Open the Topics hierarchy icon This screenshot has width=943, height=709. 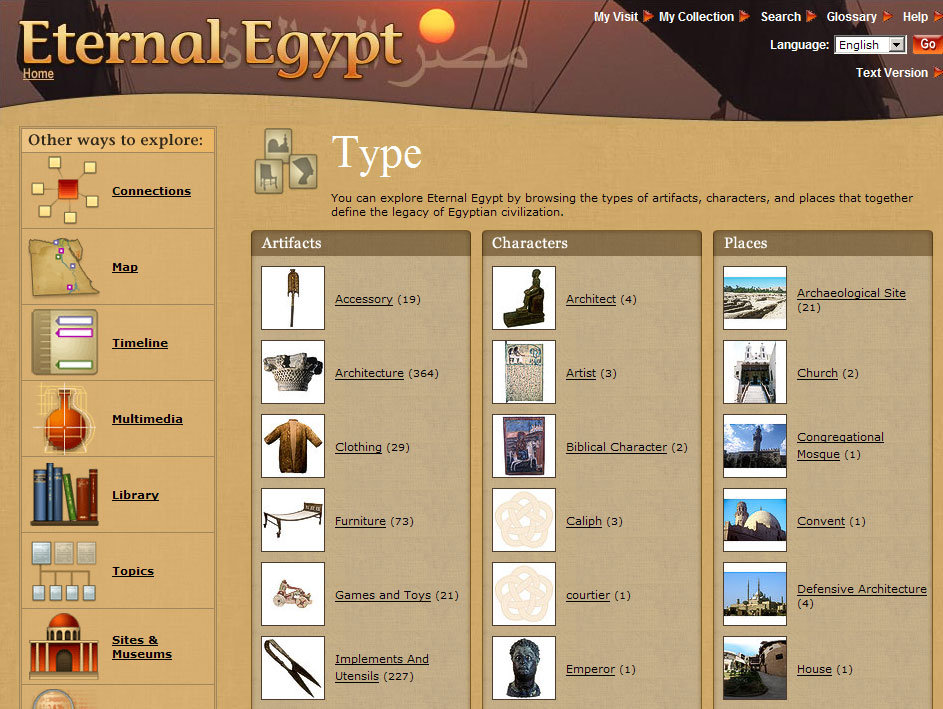click(66, 571)
